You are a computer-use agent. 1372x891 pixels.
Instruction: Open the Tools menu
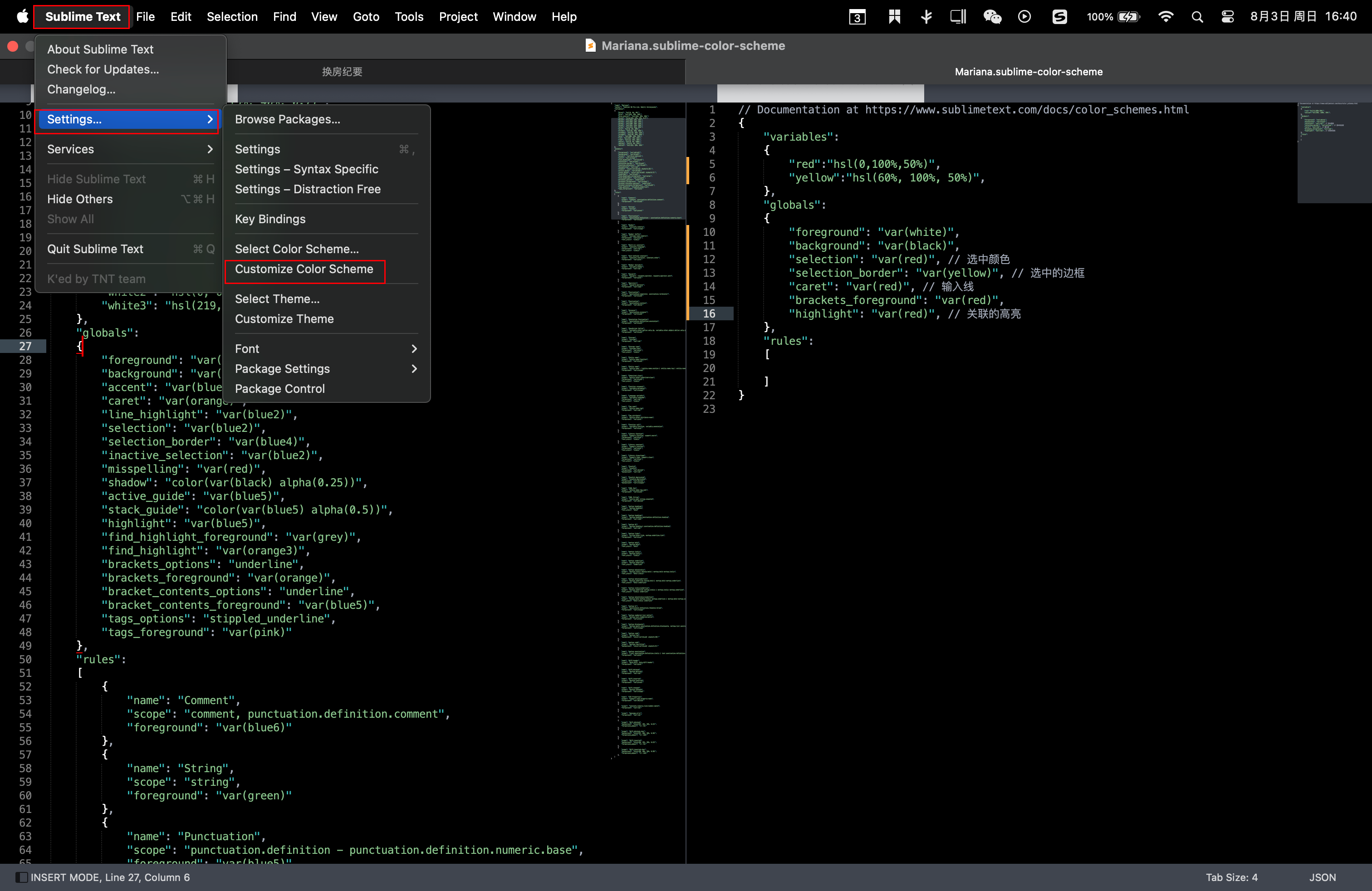pyautogui.click(x=409, y=17)
